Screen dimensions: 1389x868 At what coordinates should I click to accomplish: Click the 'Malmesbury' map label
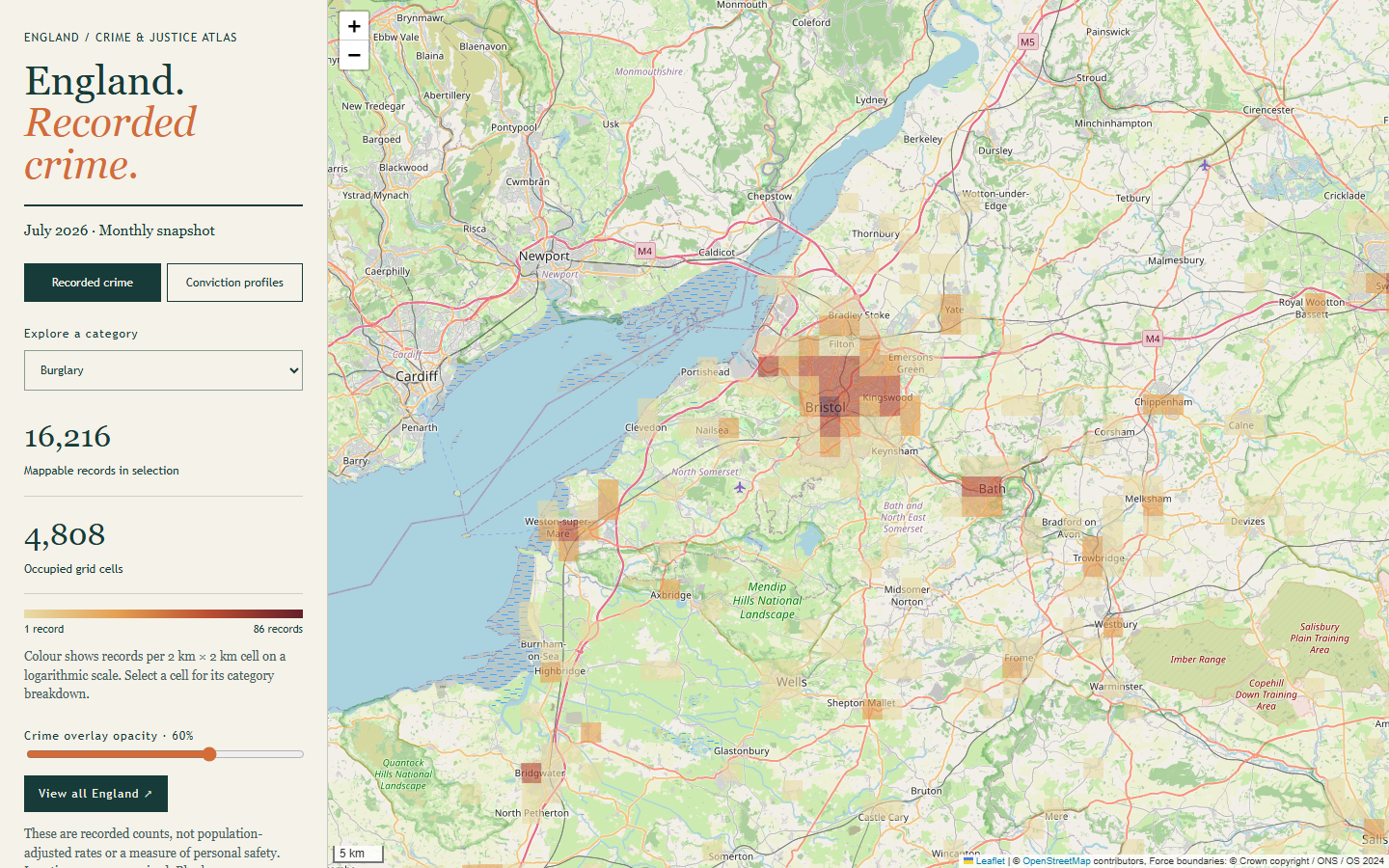click(1176, 260)
